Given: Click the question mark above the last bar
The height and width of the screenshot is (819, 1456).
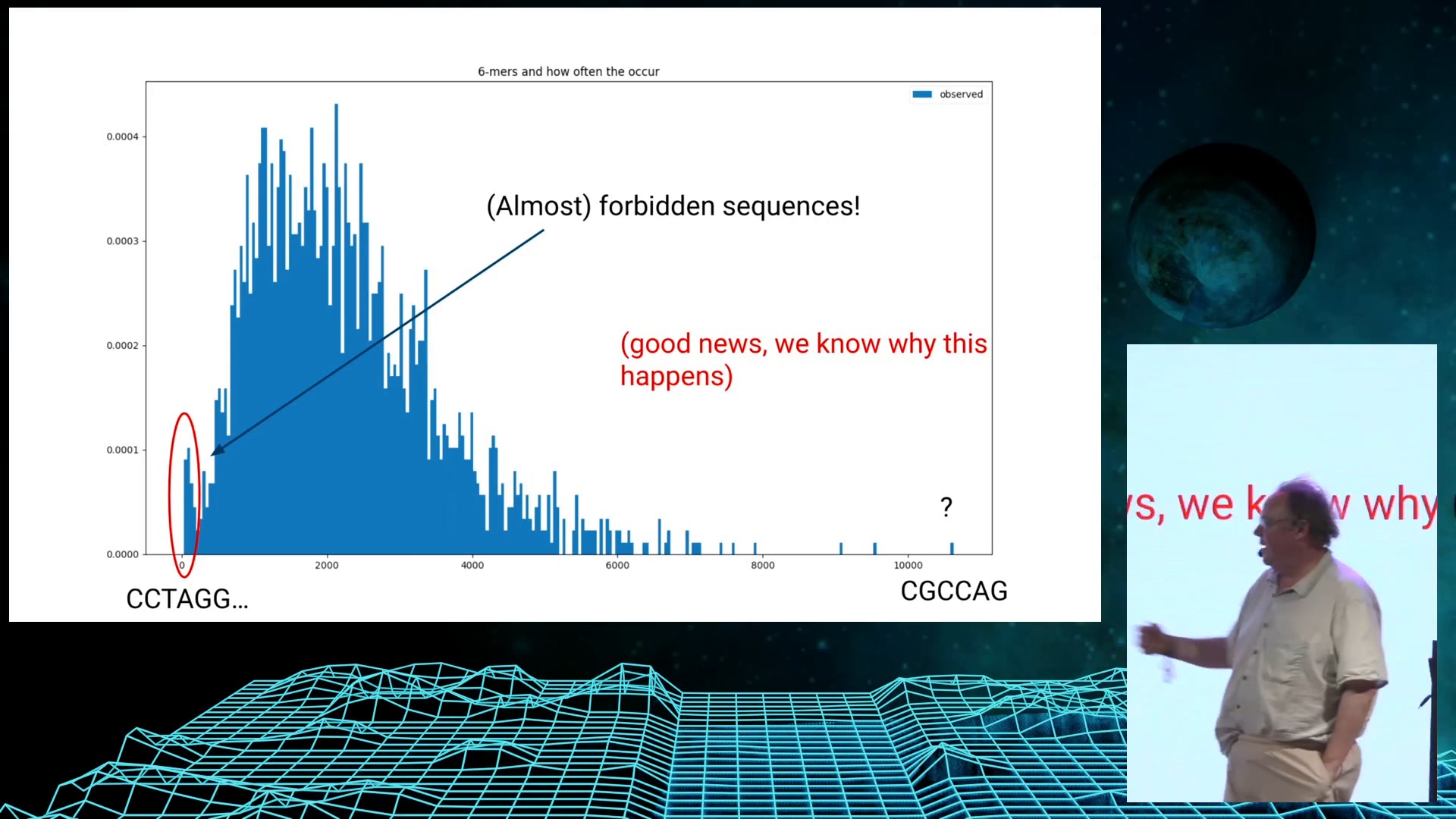Looking at the screenshot, I should (x=946, y=507).
